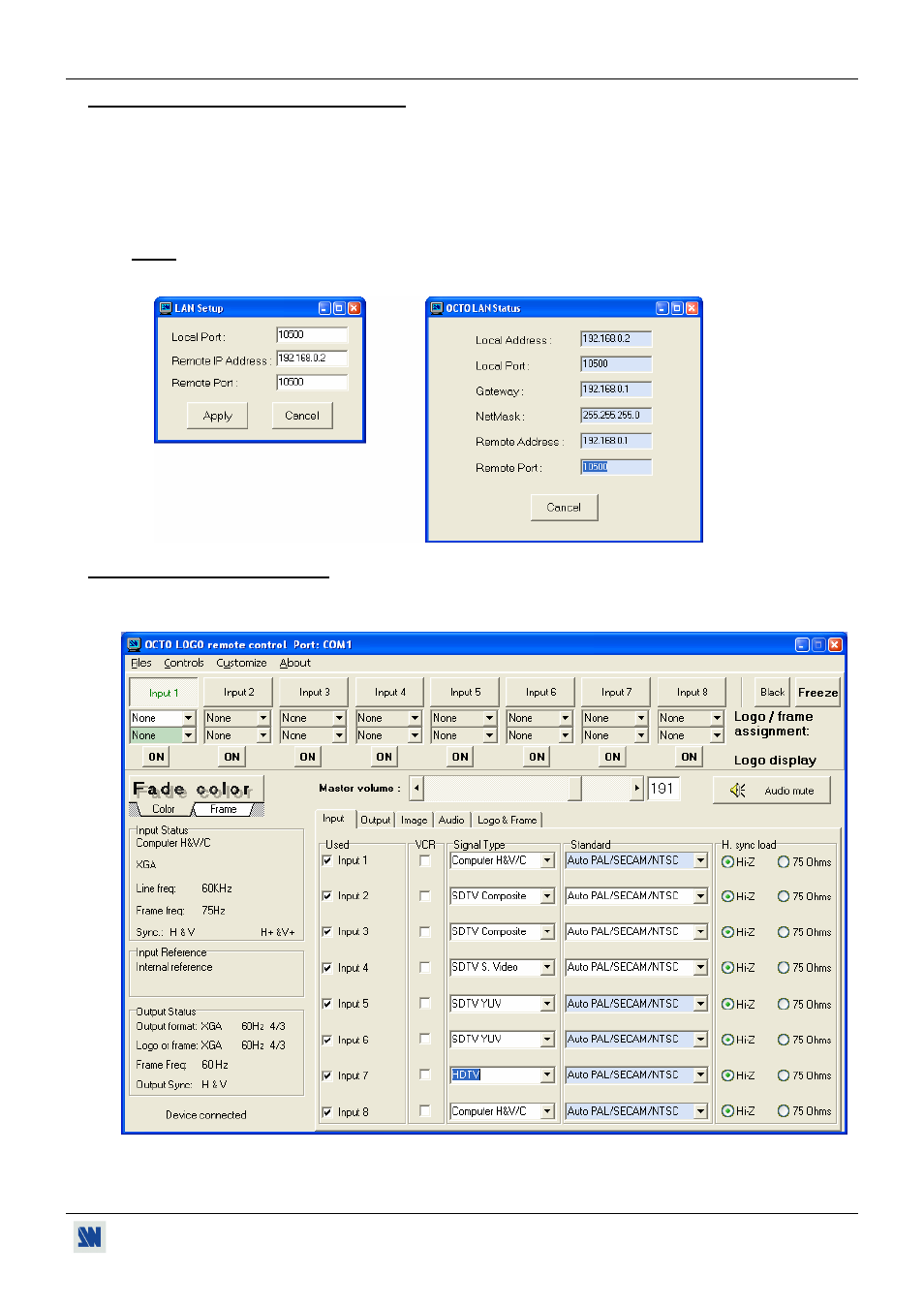
Task: Open Signal Type dropdown for Input 4
Action: click(547, 967)
